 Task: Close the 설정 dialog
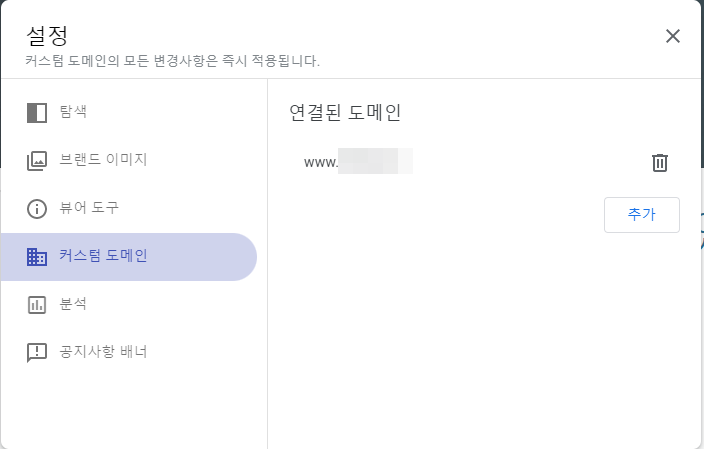coord(673,36)
